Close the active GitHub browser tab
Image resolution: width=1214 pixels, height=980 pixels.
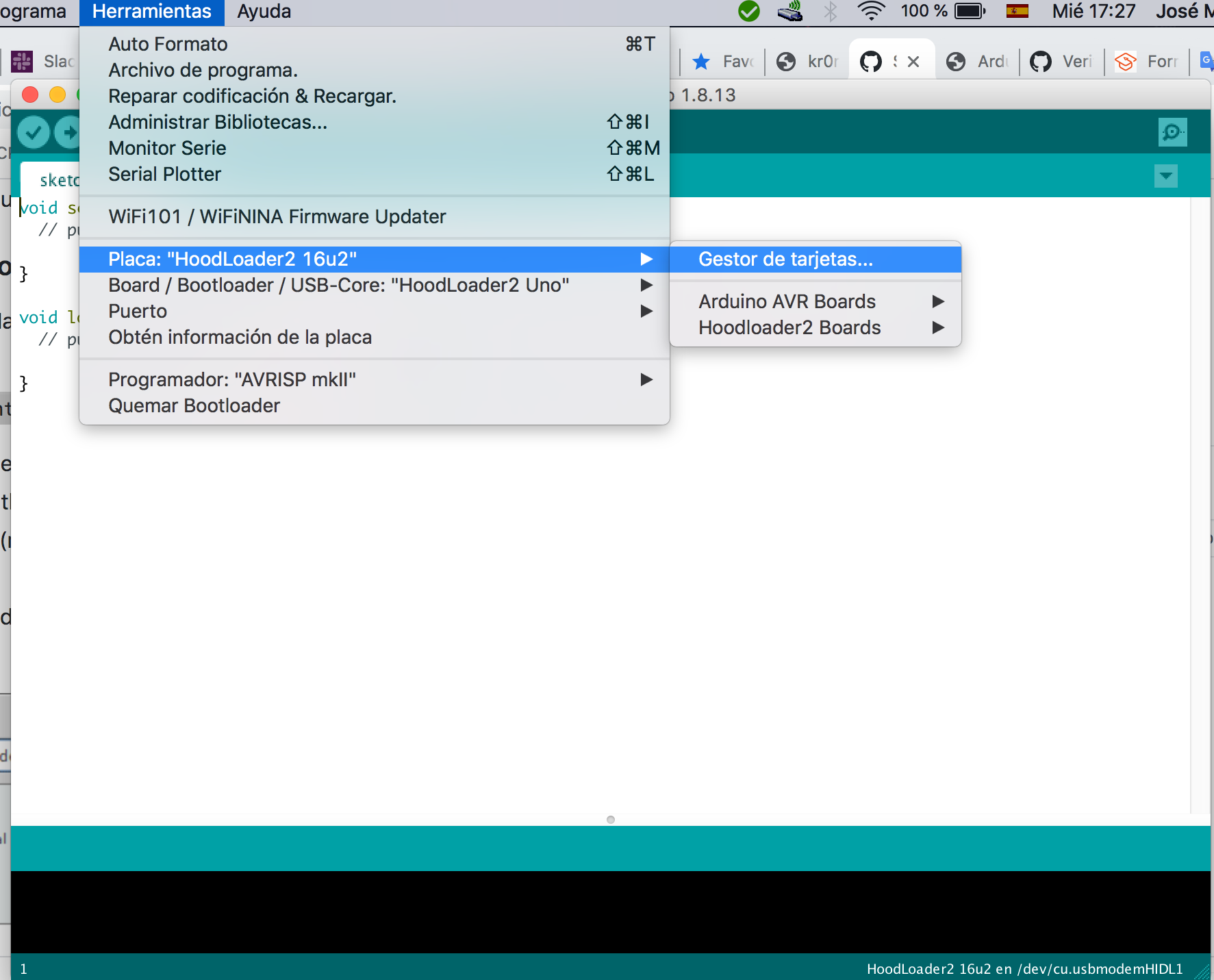[913, 62]
